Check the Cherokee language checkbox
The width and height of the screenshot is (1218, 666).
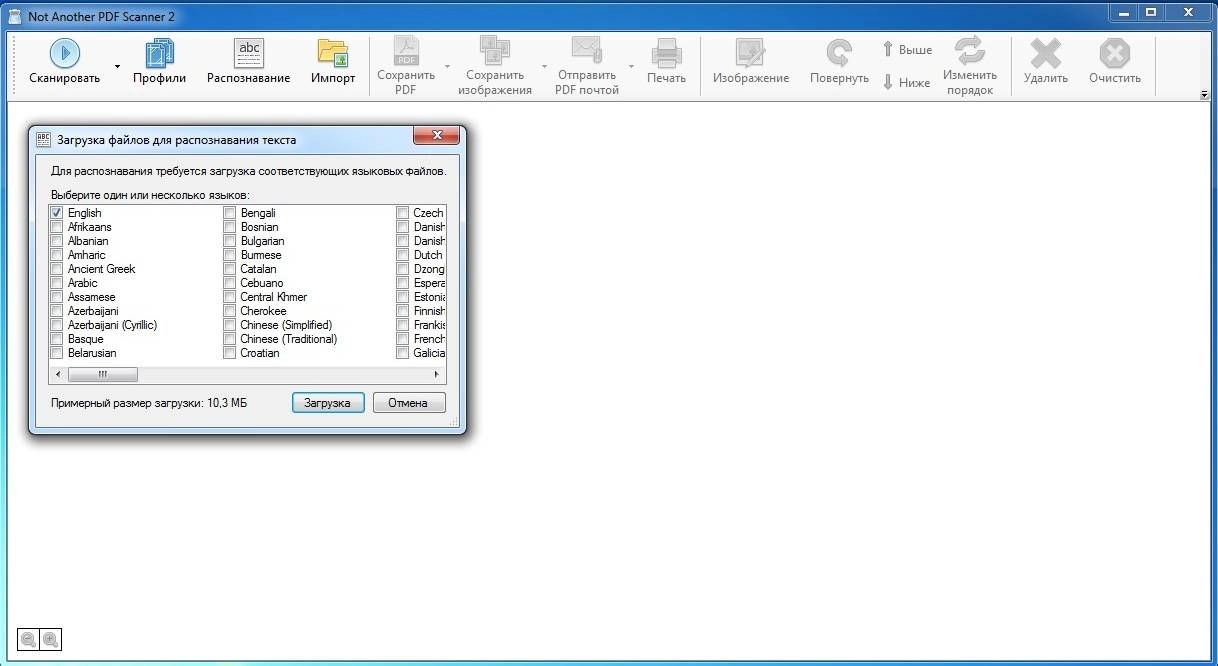(229, 311)
